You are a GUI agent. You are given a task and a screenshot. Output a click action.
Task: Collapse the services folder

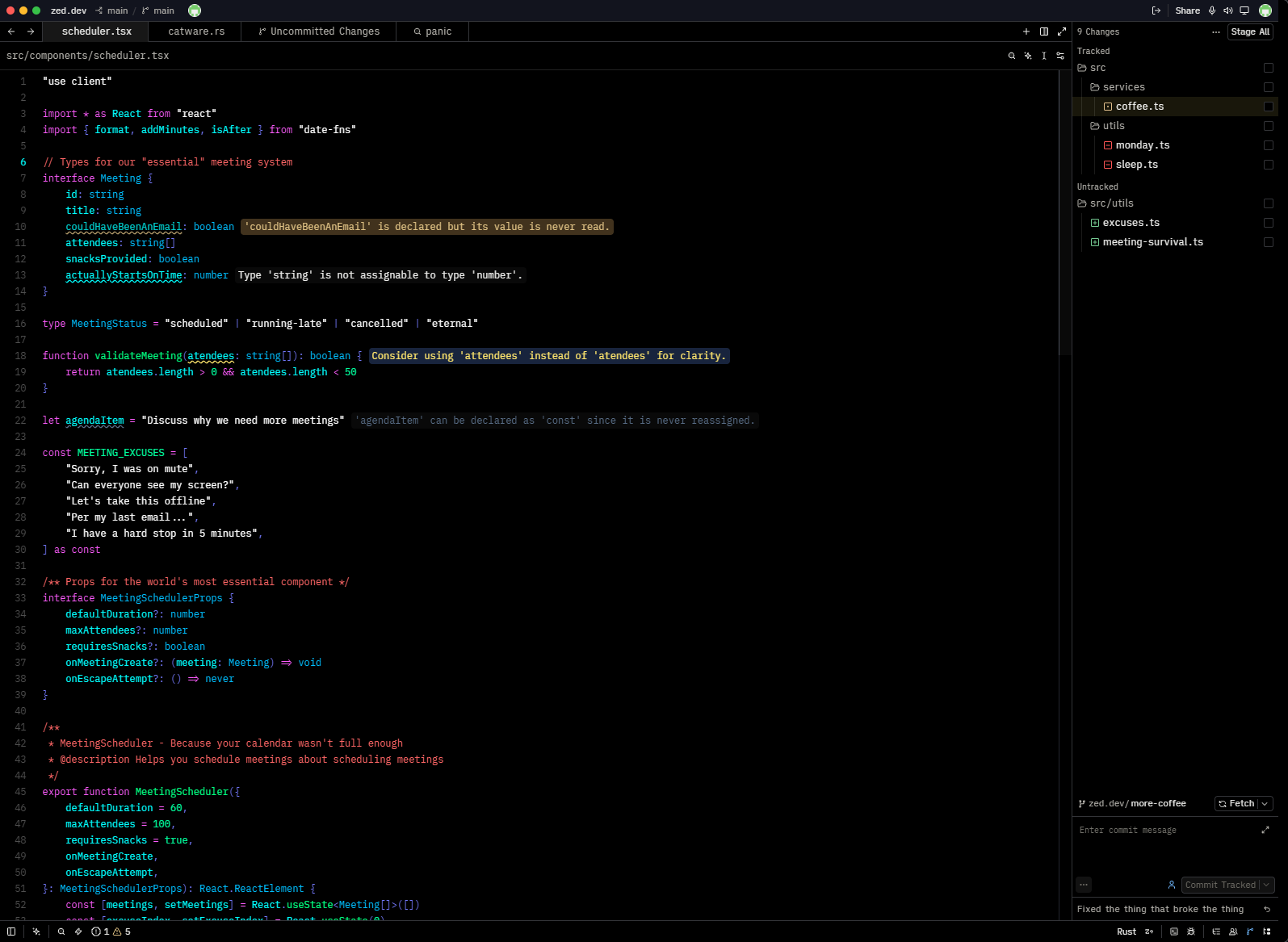(1118, 87)
